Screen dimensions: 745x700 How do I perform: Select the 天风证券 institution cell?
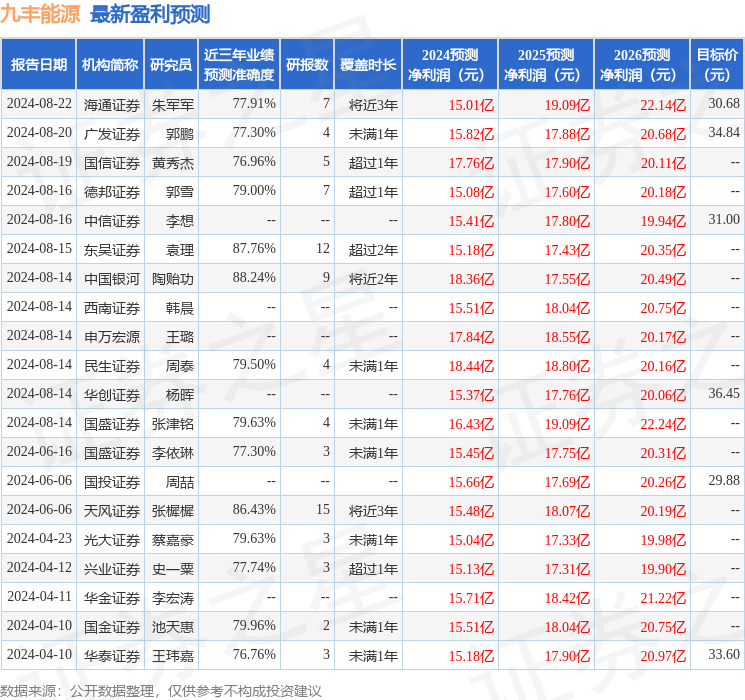click(112, 511)
